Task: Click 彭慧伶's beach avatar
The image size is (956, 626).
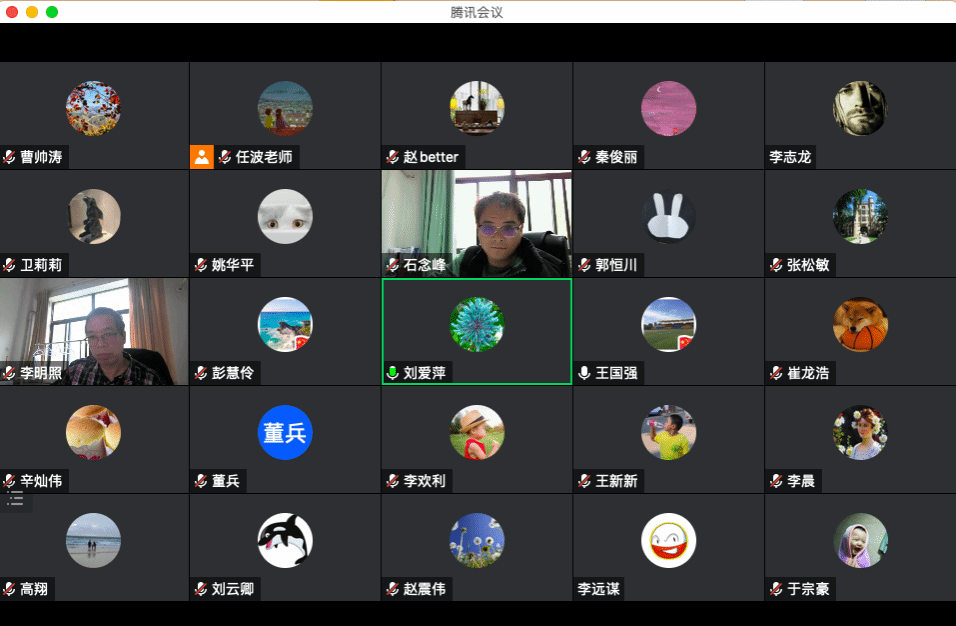Action: [x=285, y=324]
